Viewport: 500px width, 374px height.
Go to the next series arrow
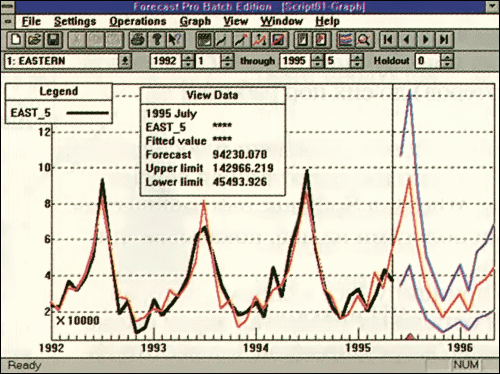(x=426, y=40)
